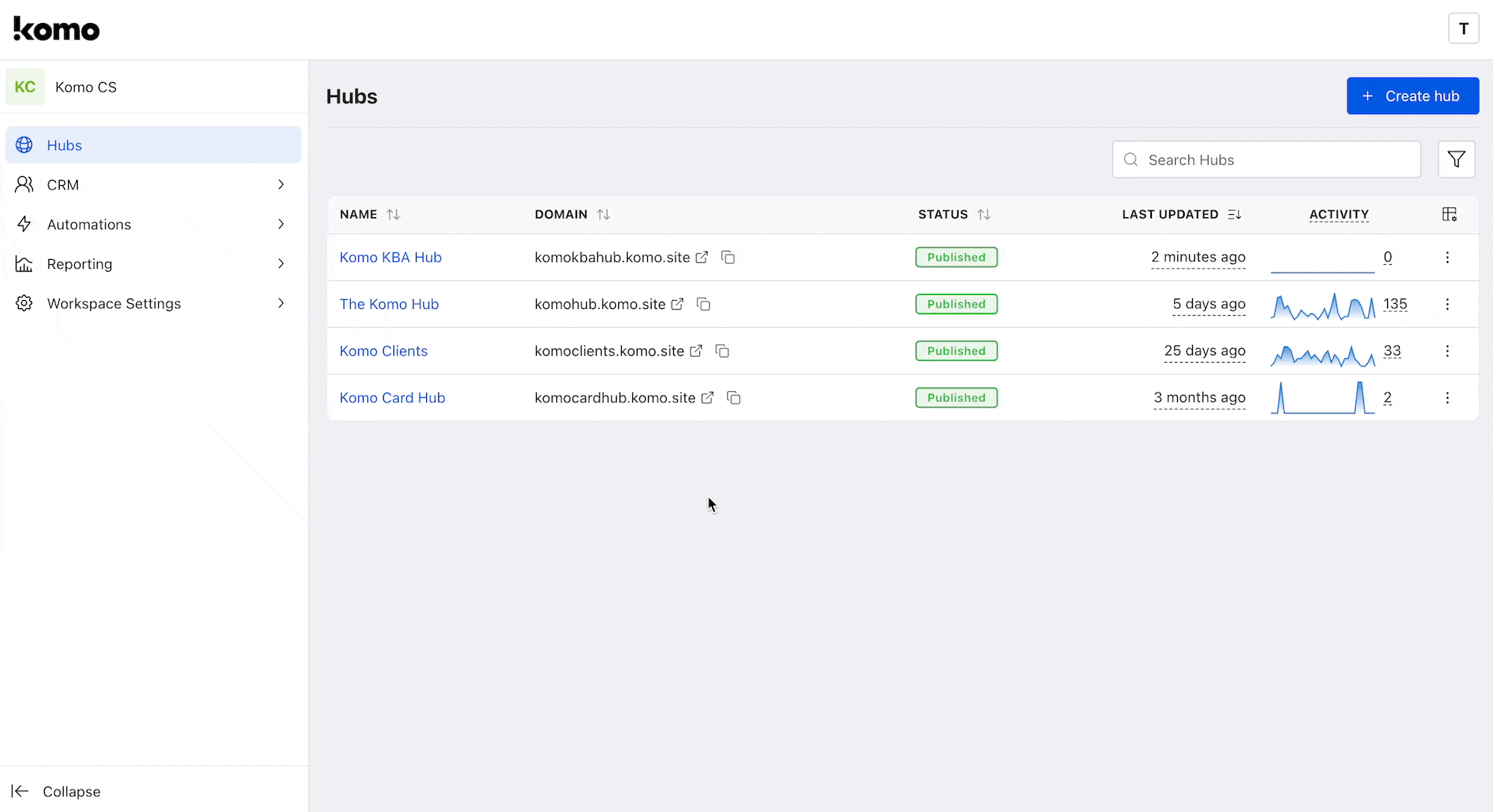Sort hubs by Activity column
Image resolution: width=1493 pixels, height=812 pixels.
1339,214
